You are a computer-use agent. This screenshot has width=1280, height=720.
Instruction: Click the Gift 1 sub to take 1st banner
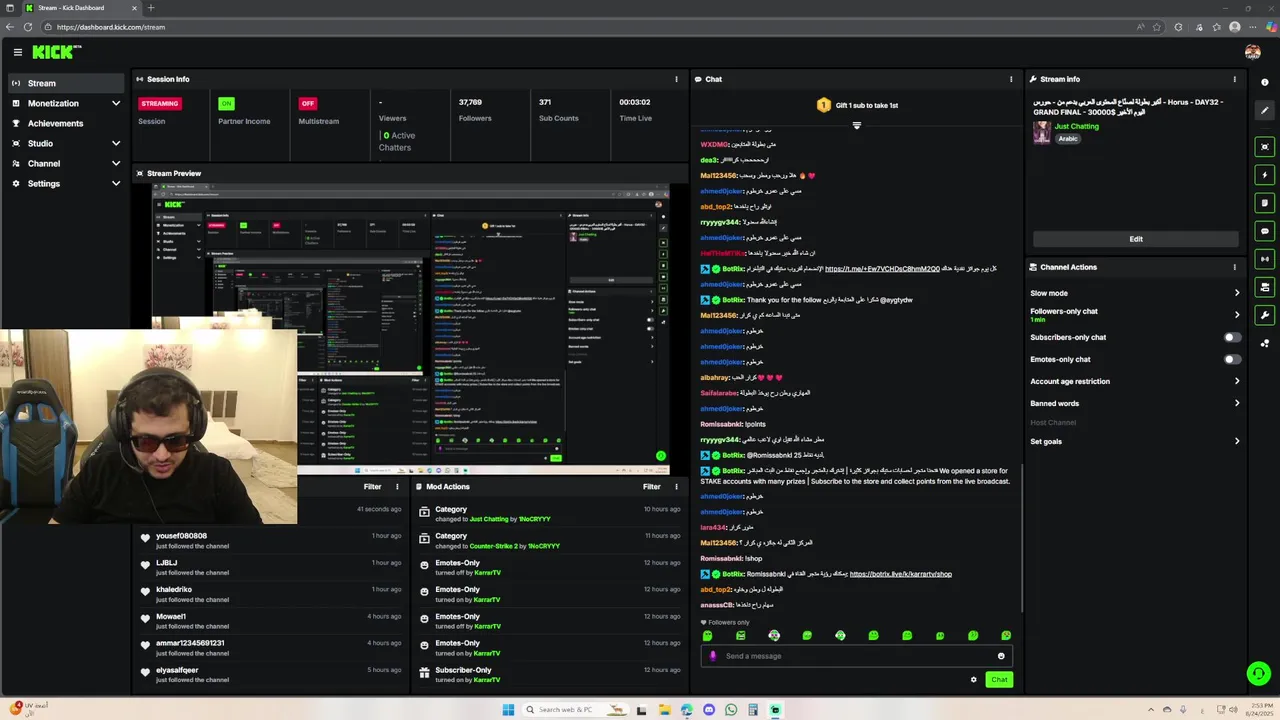tap(857, 105)
